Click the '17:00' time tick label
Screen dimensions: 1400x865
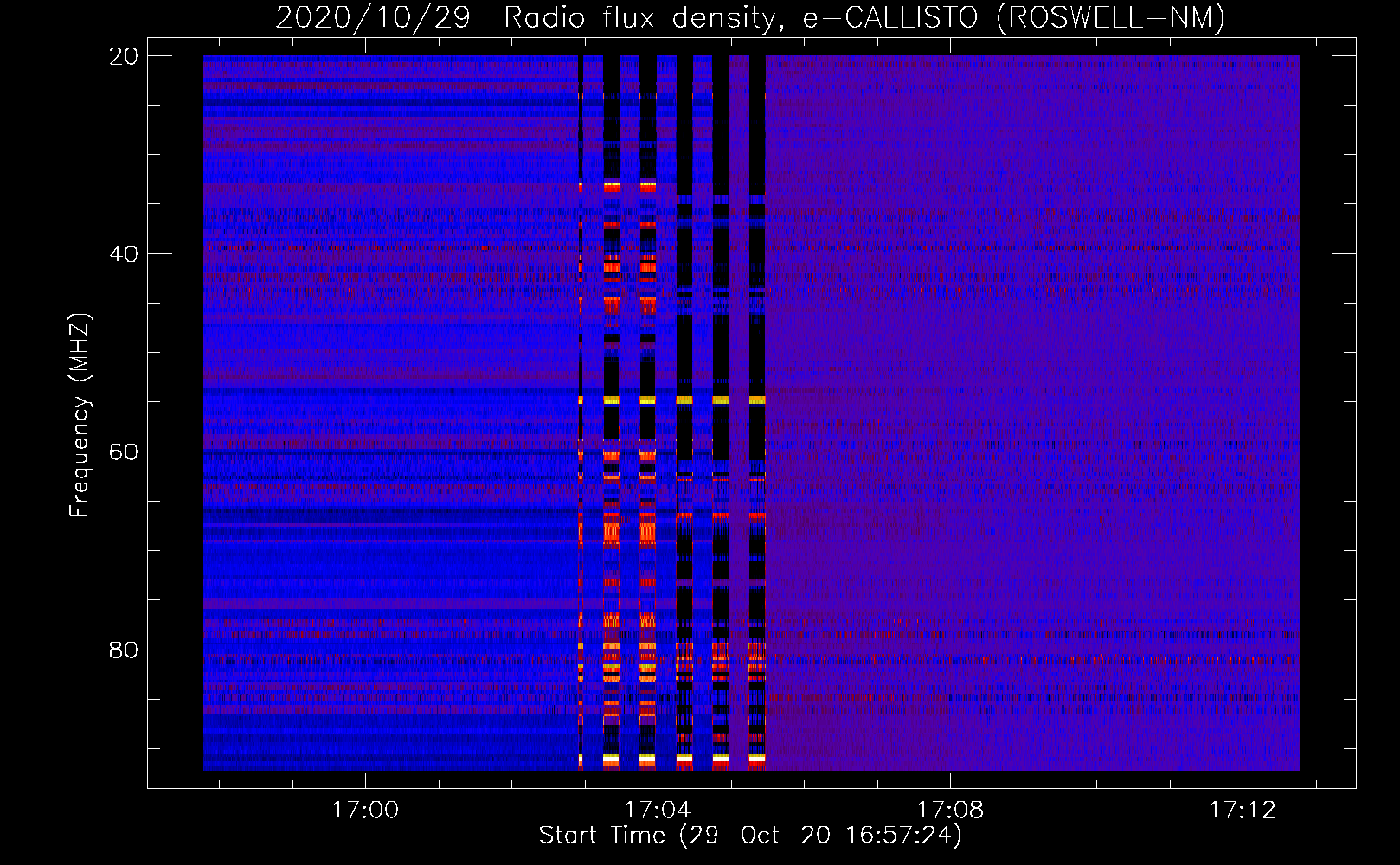click(x=365, y=811)
